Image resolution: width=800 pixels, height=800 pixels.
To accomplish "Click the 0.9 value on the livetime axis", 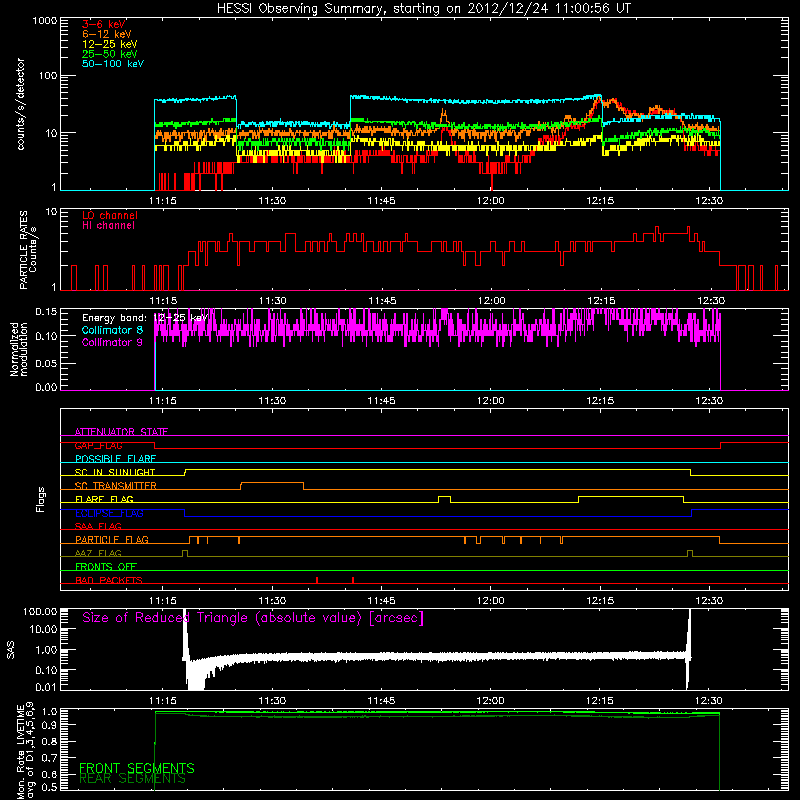I will coord(51,724).
